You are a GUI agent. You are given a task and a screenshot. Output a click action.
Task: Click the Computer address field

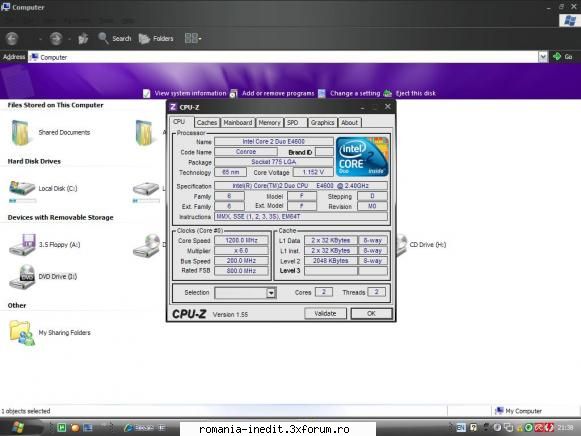pyautogui.click(x=283, y=57)
